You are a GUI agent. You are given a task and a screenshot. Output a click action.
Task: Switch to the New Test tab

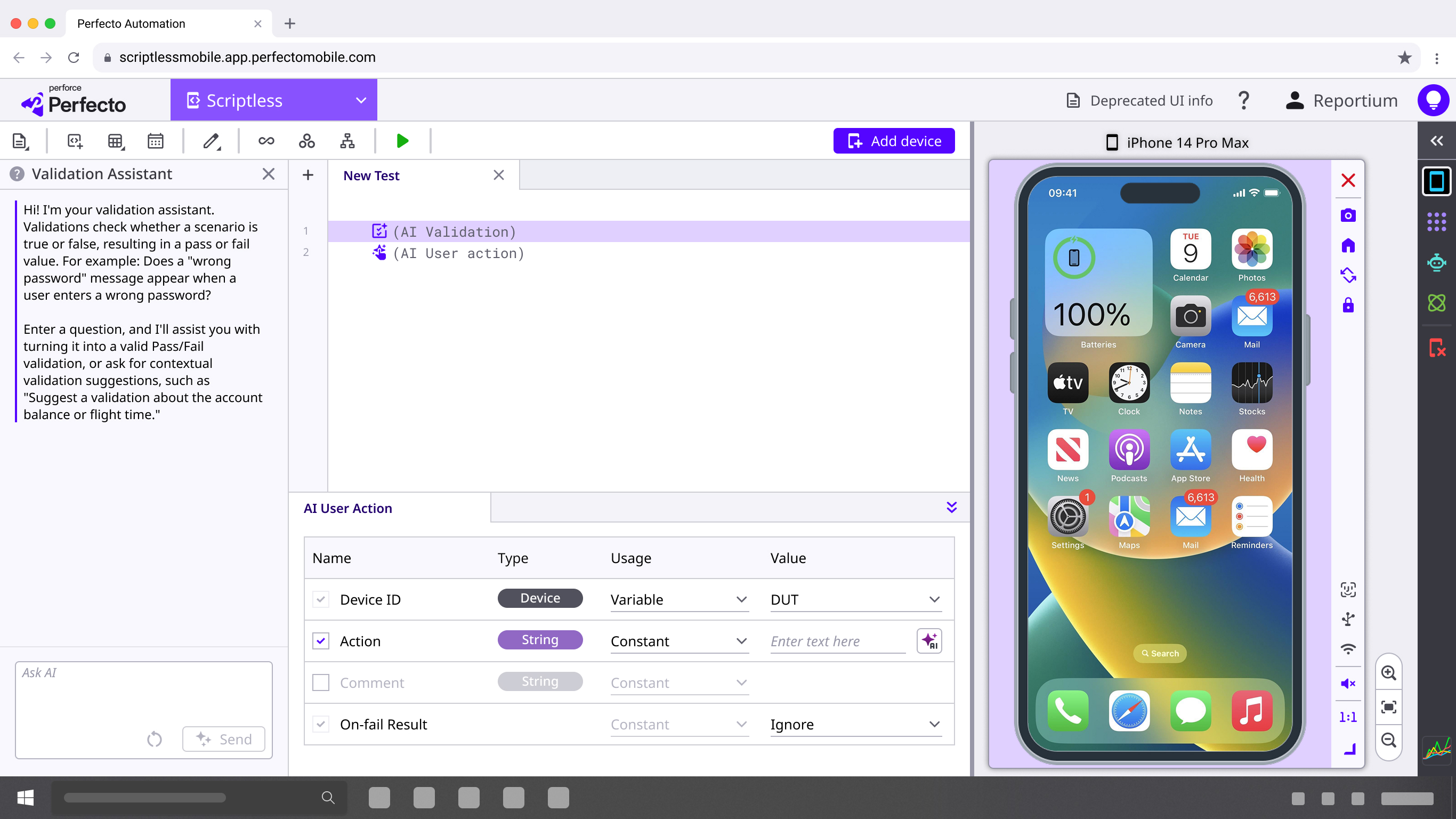click(x=371, y=175)
